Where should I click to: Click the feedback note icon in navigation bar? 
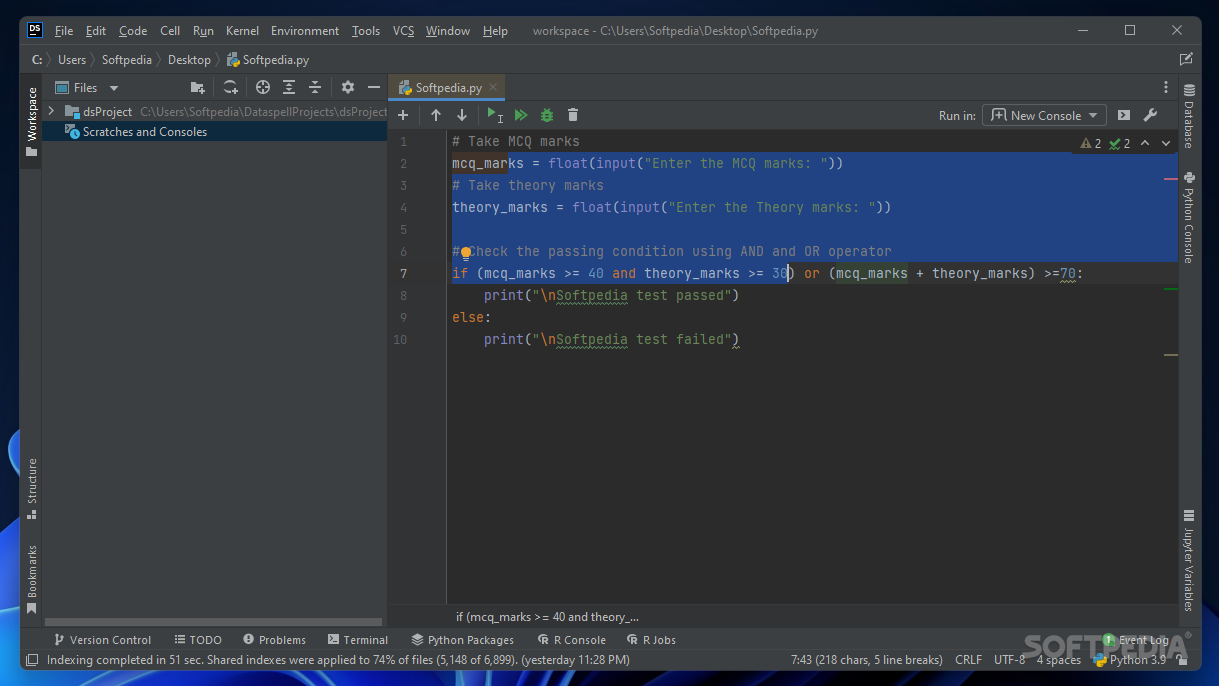(x=1186, y=60)
